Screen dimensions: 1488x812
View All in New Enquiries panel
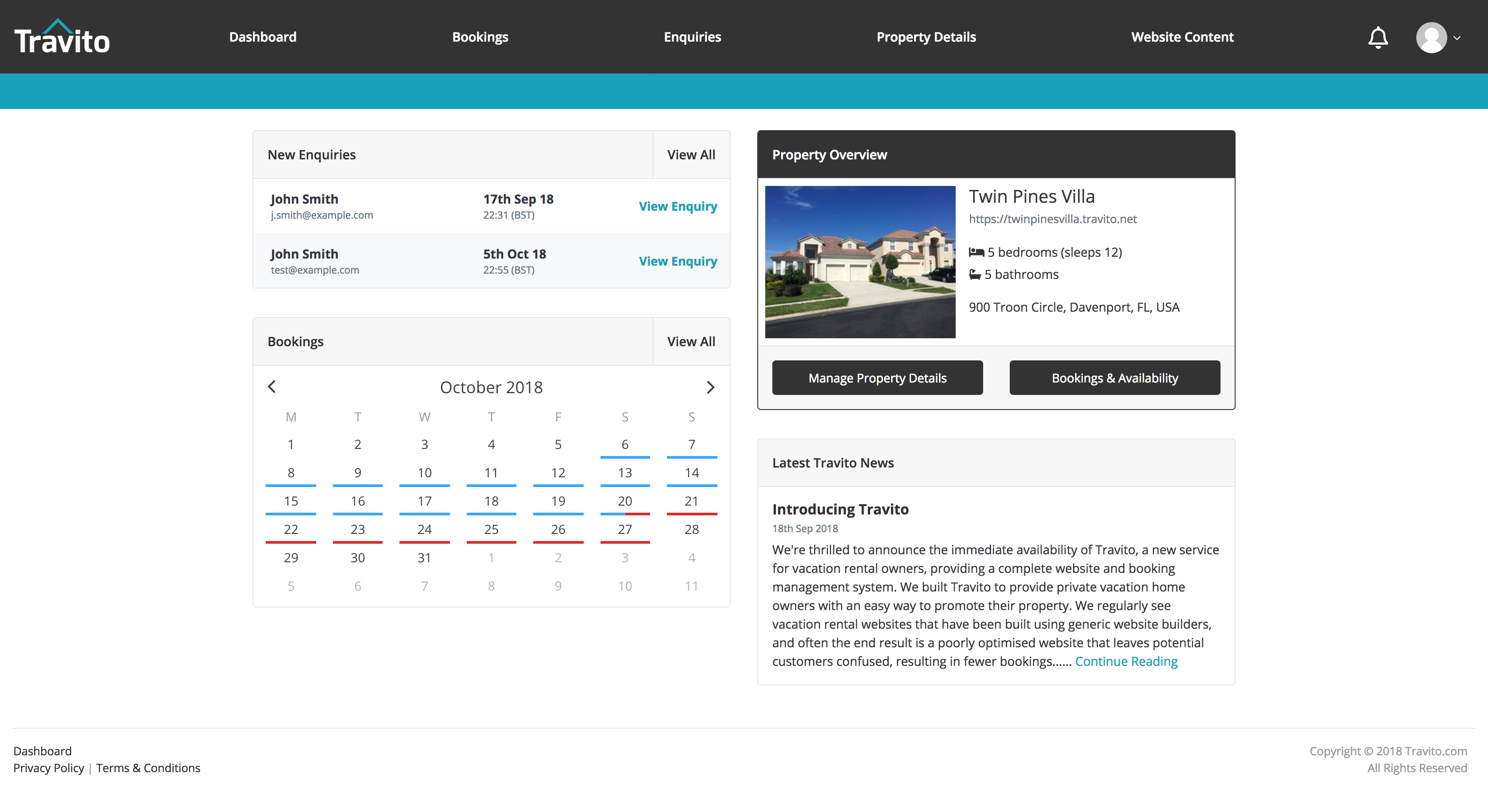point(691,155)
